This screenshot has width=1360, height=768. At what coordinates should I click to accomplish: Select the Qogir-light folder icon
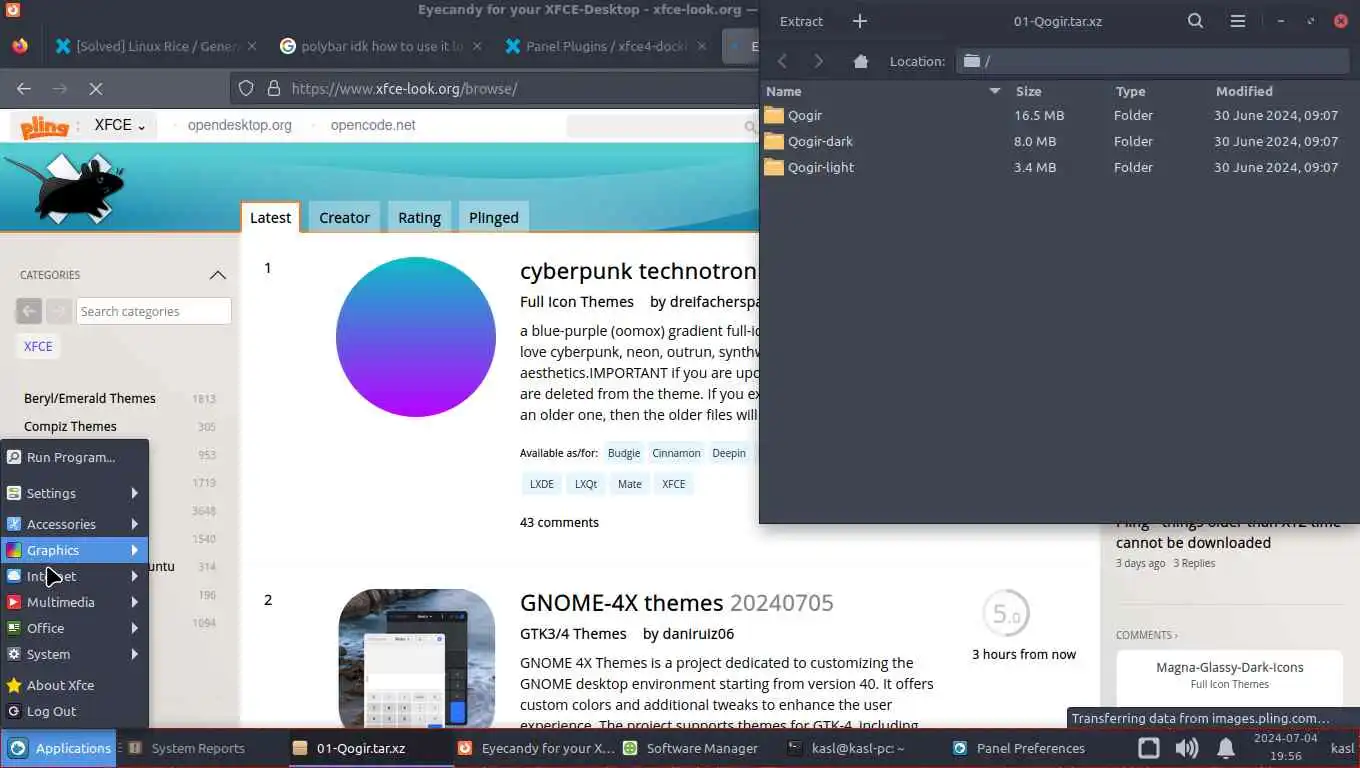(774, 167)
